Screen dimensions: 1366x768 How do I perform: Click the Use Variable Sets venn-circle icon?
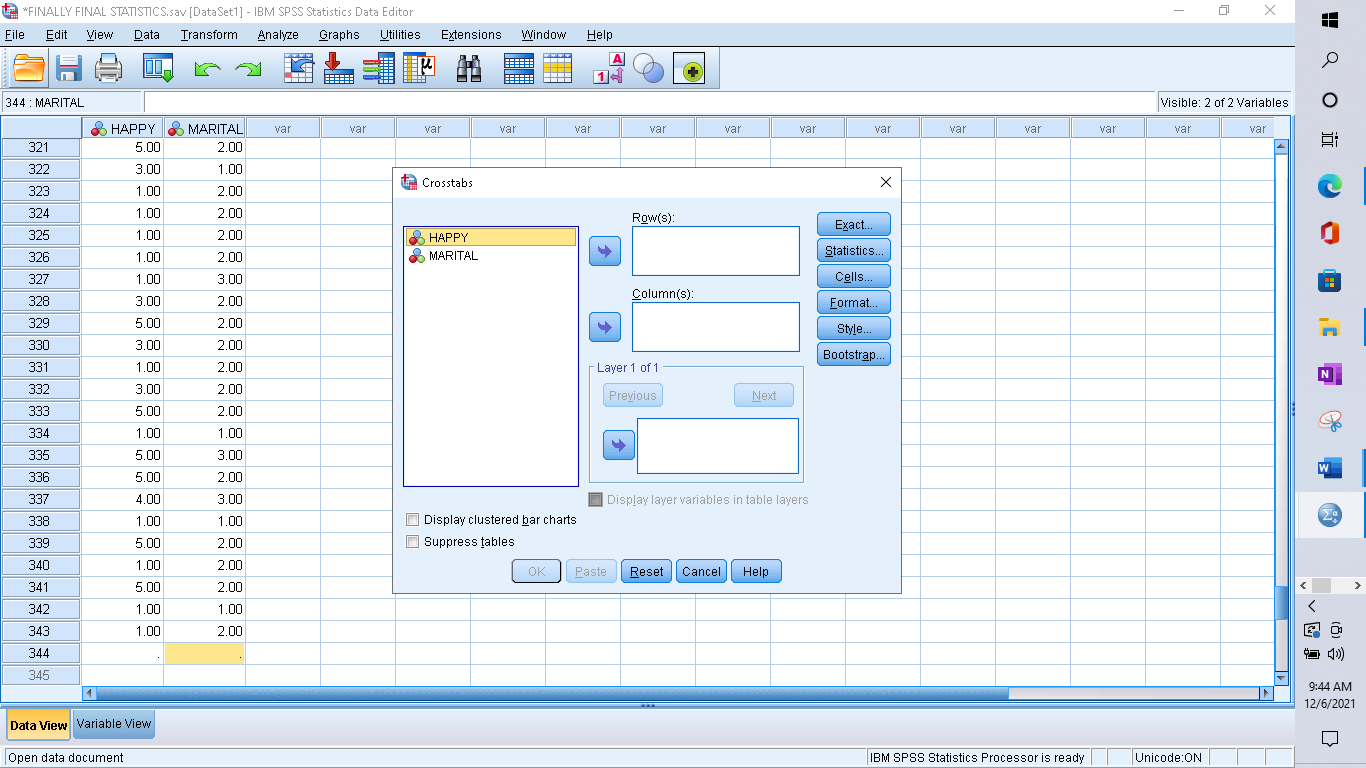coord(646,69)
